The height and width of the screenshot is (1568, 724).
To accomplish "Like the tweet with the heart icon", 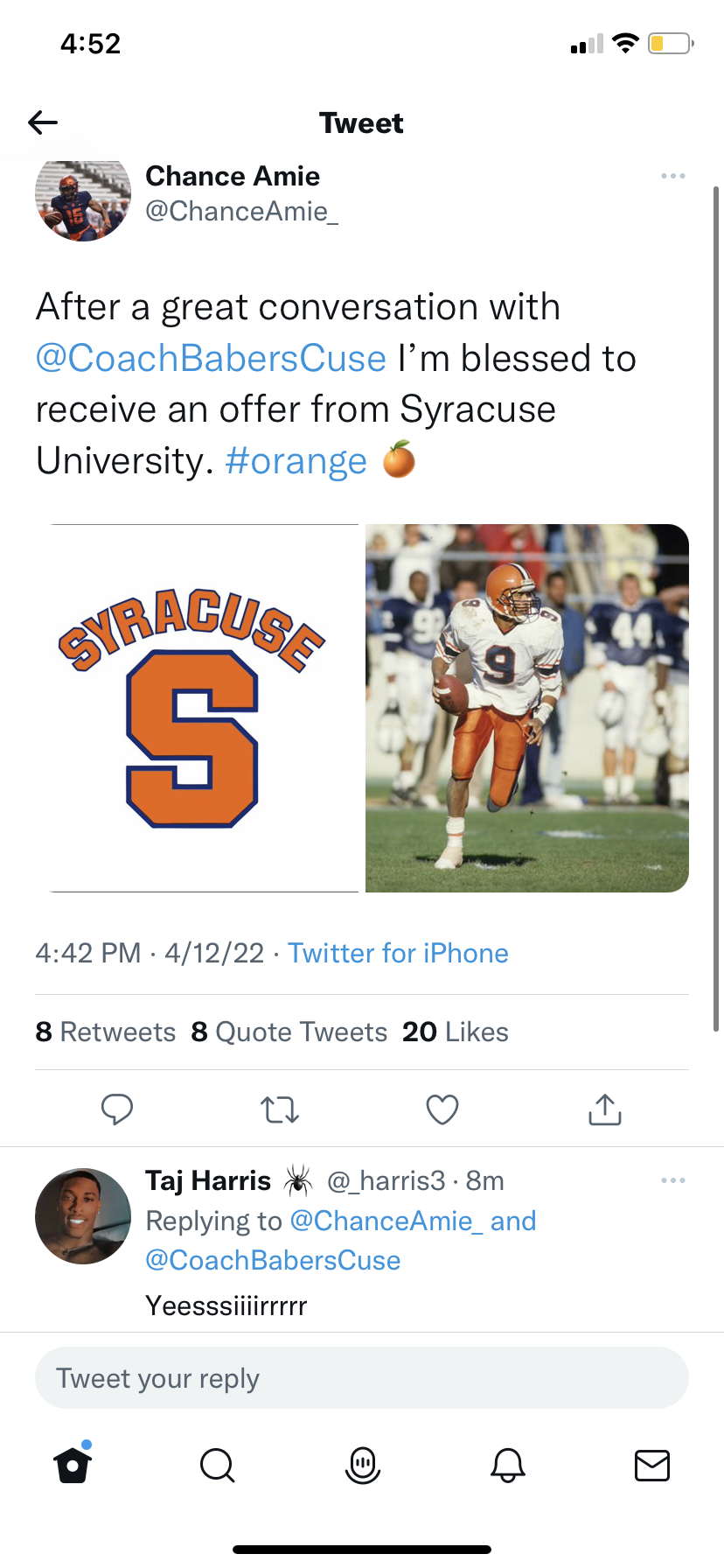I will click(442, 1109).
